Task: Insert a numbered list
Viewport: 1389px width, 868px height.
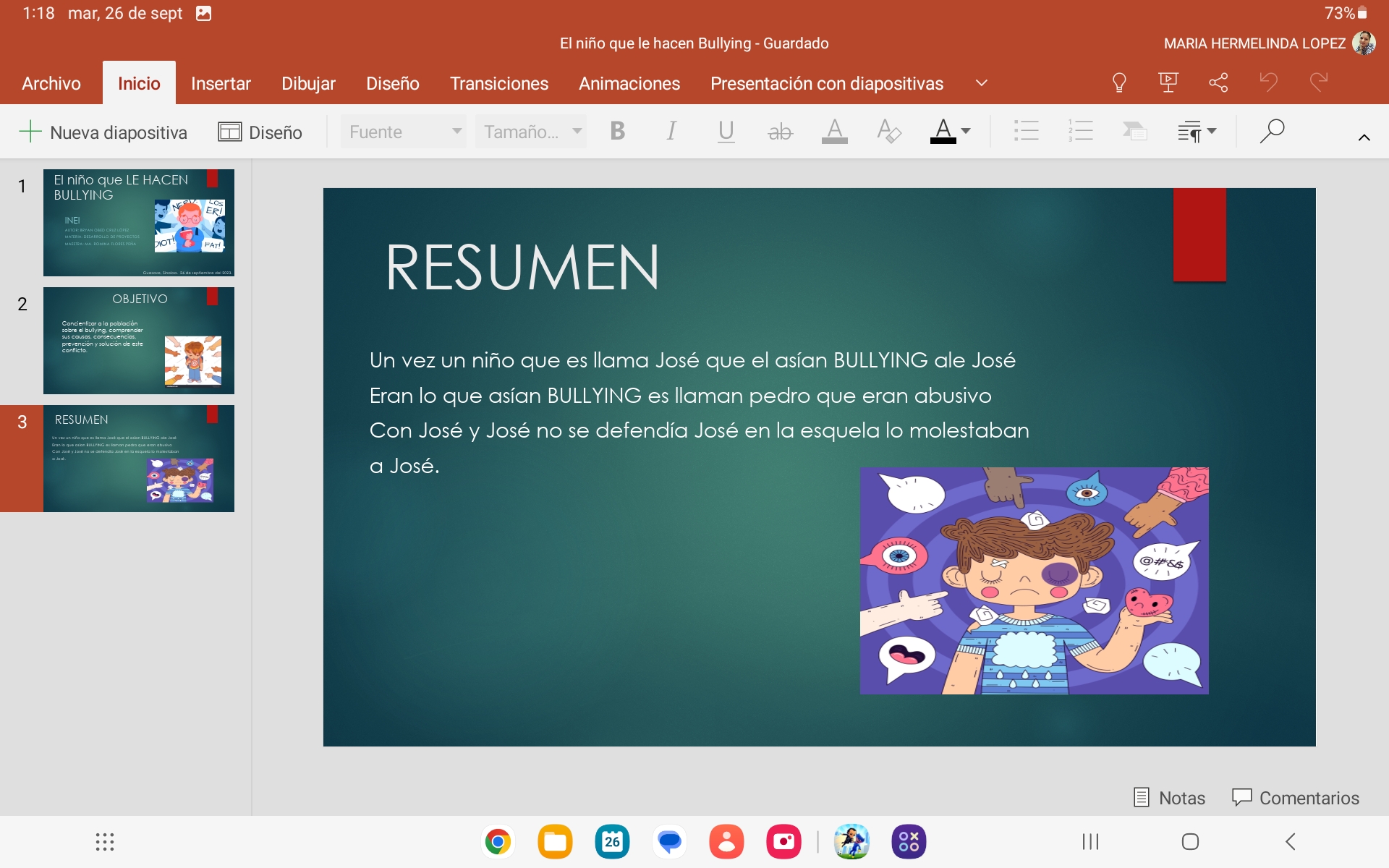Action: (1080, 132)
